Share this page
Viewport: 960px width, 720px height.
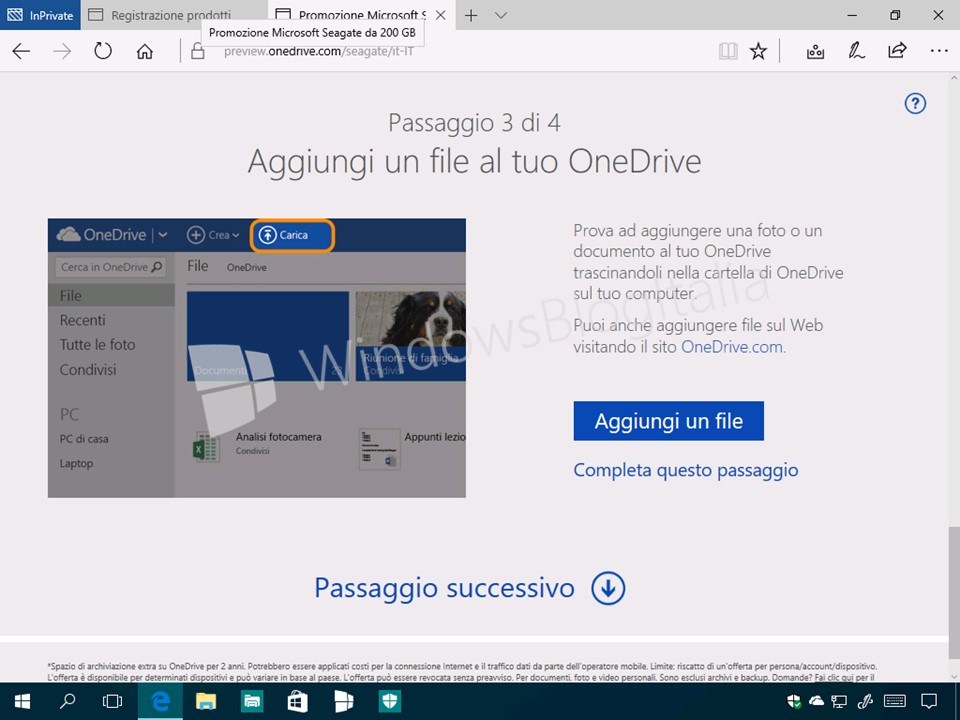897,51
